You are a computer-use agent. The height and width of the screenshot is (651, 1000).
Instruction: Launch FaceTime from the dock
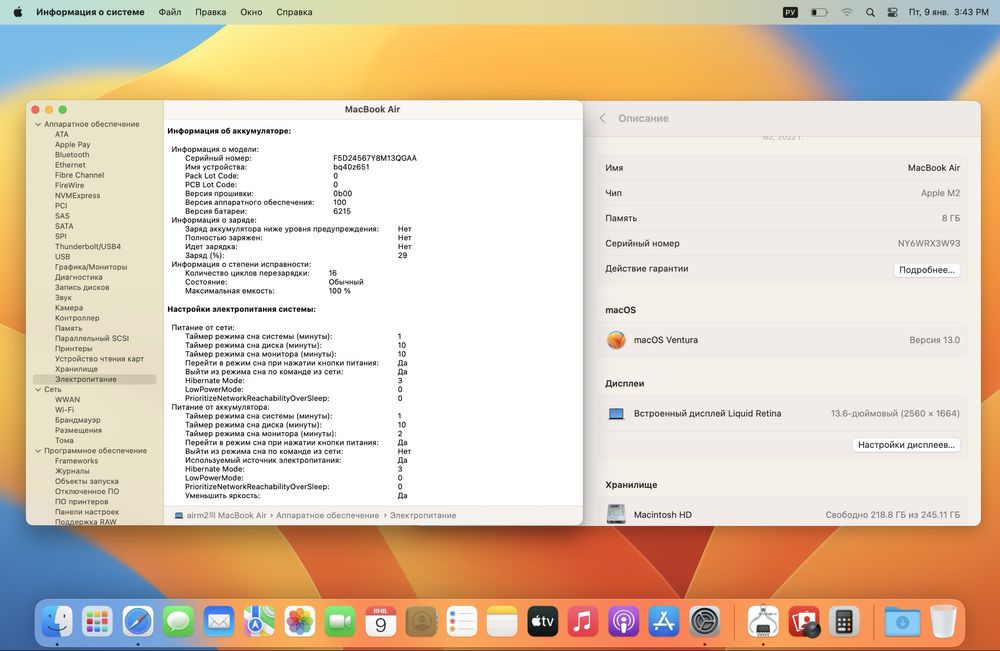(340, 621)
